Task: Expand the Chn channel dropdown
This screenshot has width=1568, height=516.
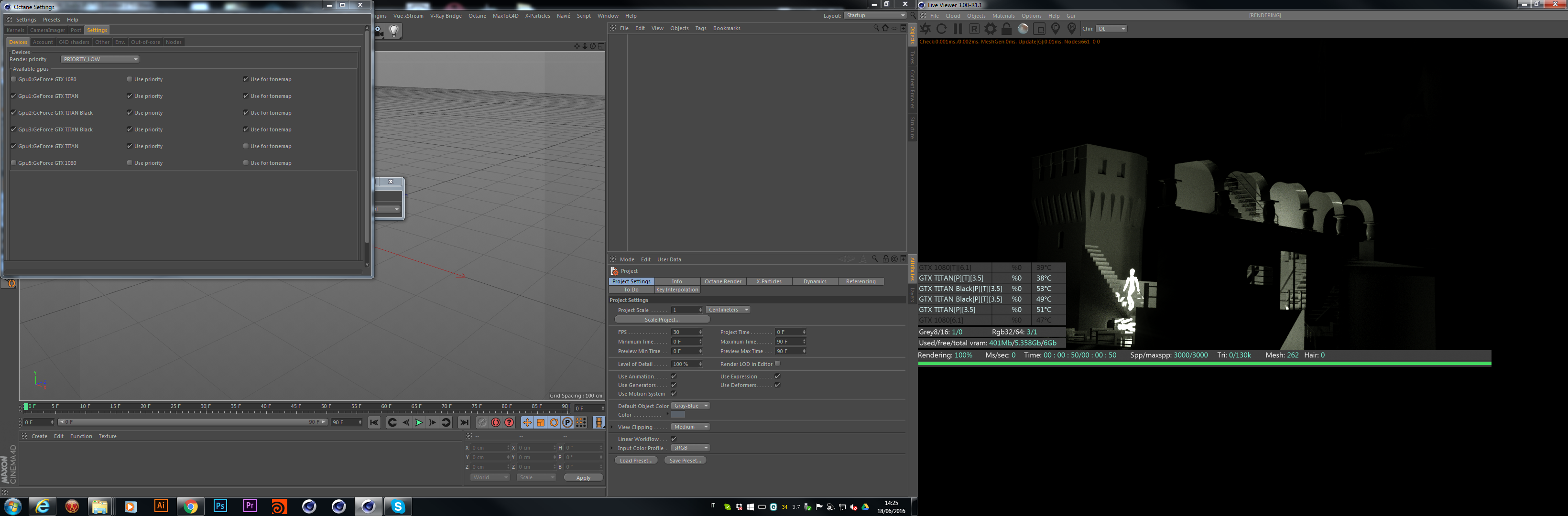Action: pos(1111,29)
